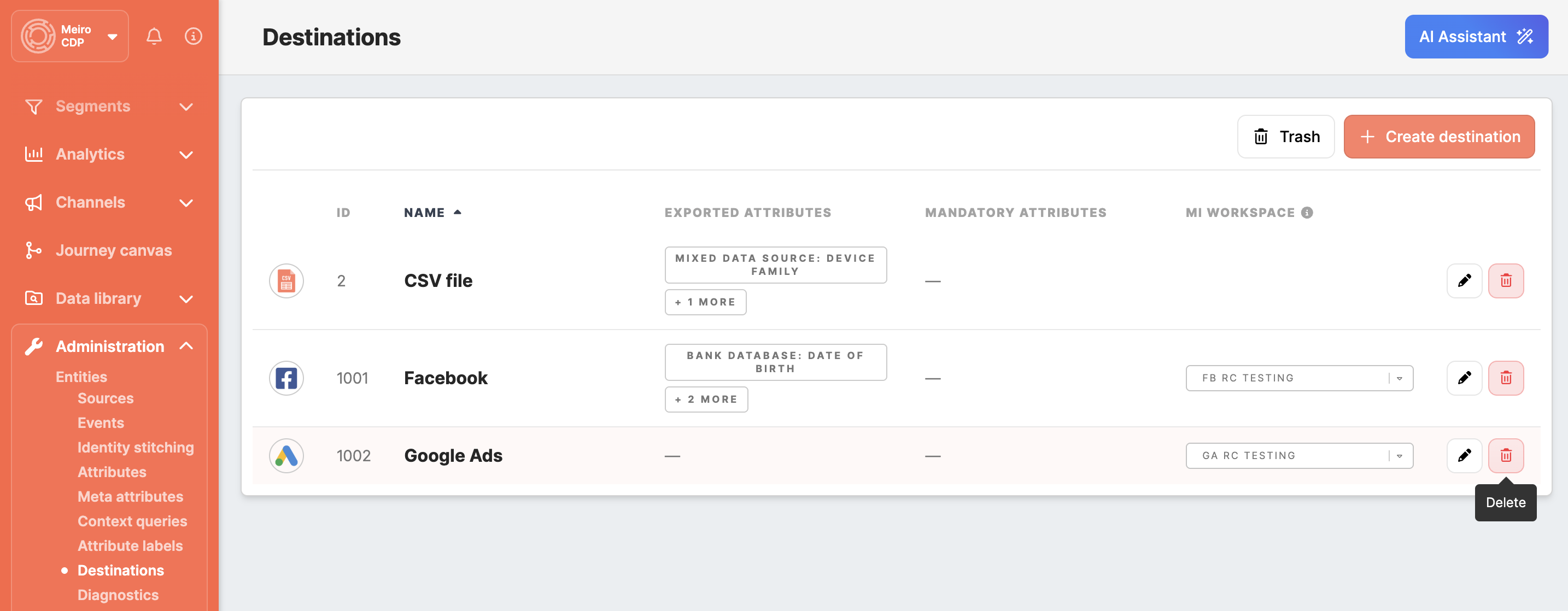This screenshot has width=1568, height=611.
Task: Open the FB RC Testing workspace dropdown
Action: (x=1299, y=378)
